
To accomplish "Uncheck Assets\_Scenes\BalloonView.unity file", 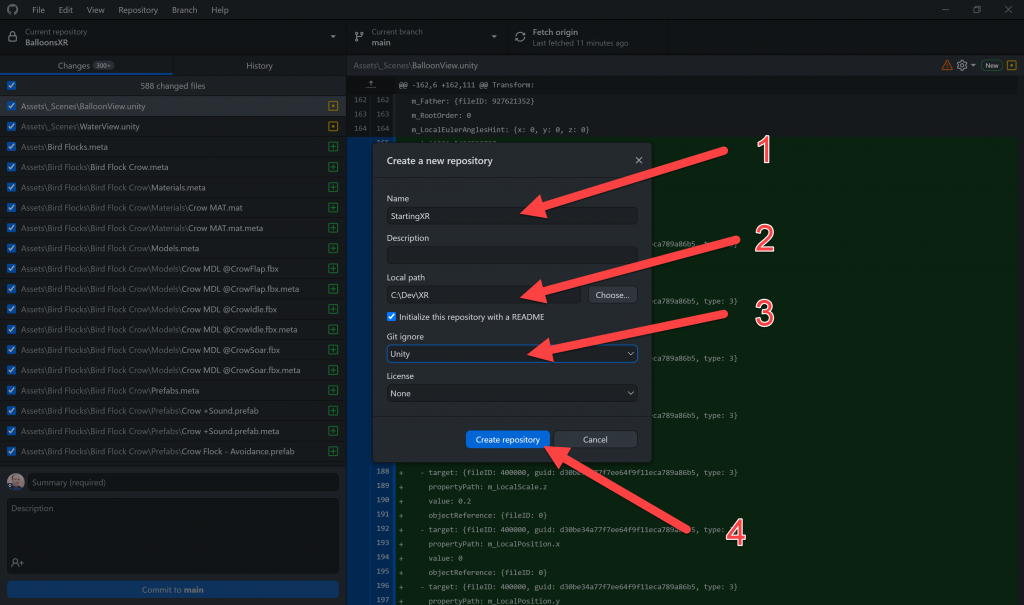I will click(11, 106).
